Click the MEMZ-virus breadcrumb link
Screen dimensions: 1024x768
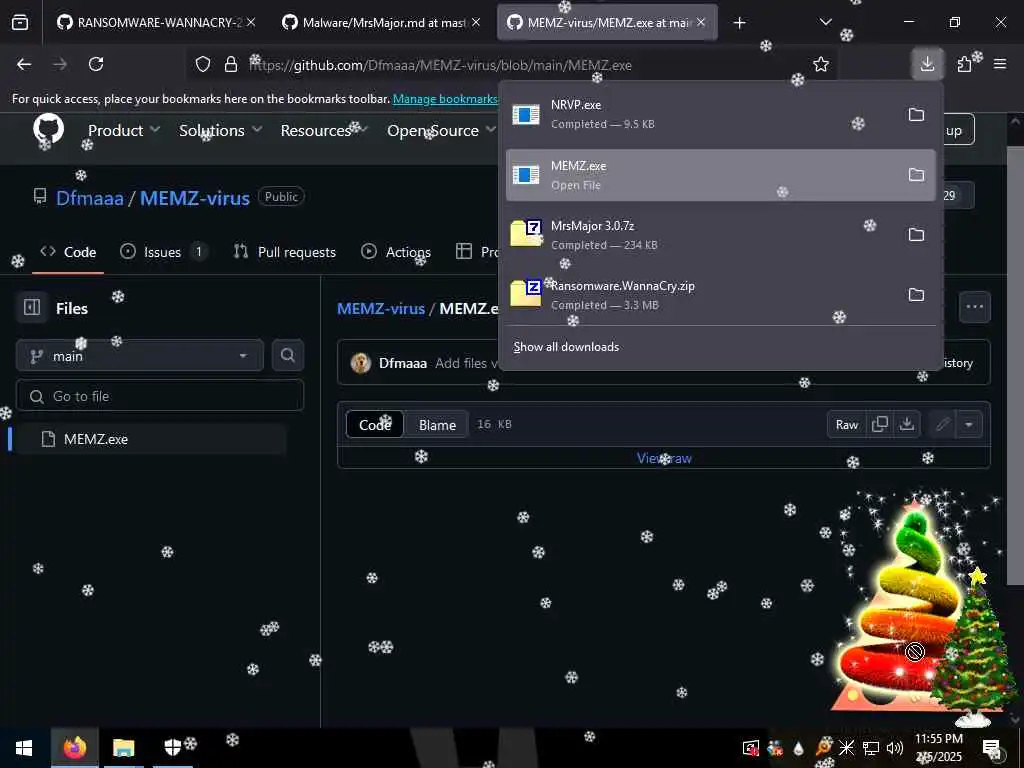coord(381,309)
